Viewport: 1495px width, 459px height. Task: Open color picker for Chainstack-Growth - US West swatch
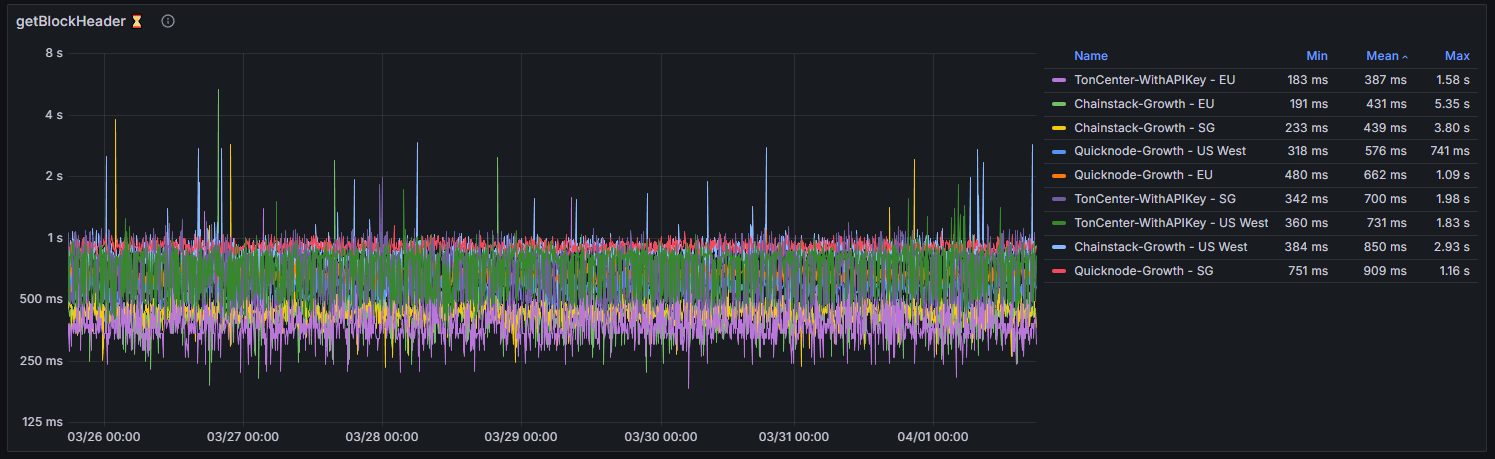tap(1059, 247)
